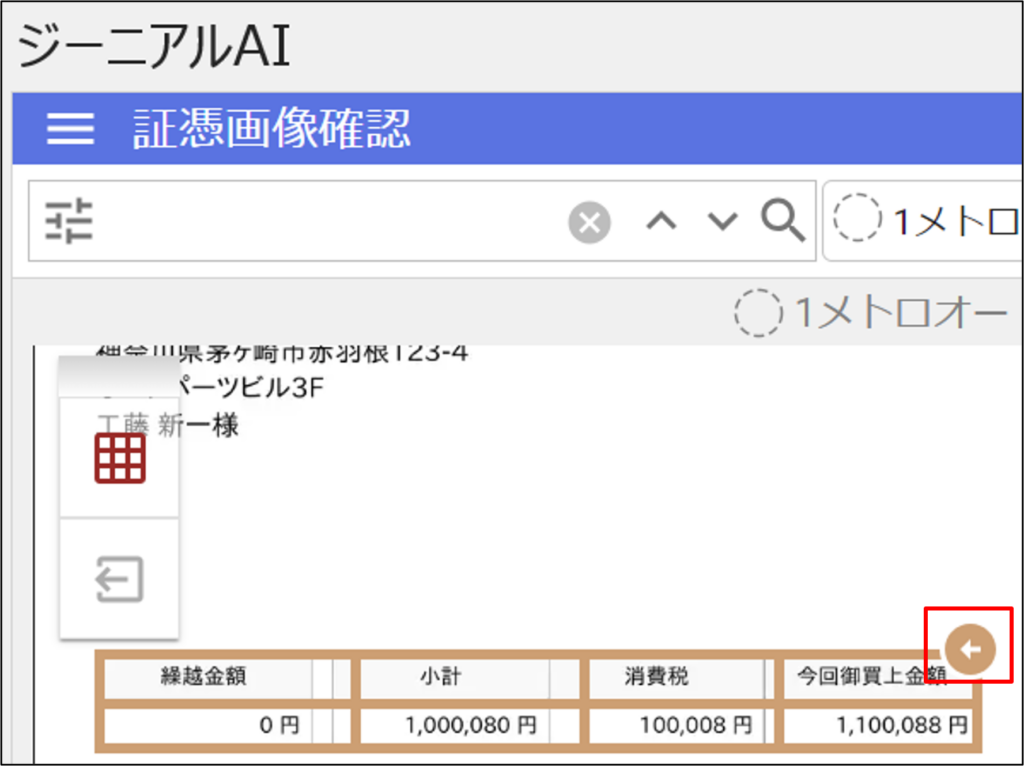Jump to next match with down chevron
The image size is (1024, 766).
coord(721,221)
